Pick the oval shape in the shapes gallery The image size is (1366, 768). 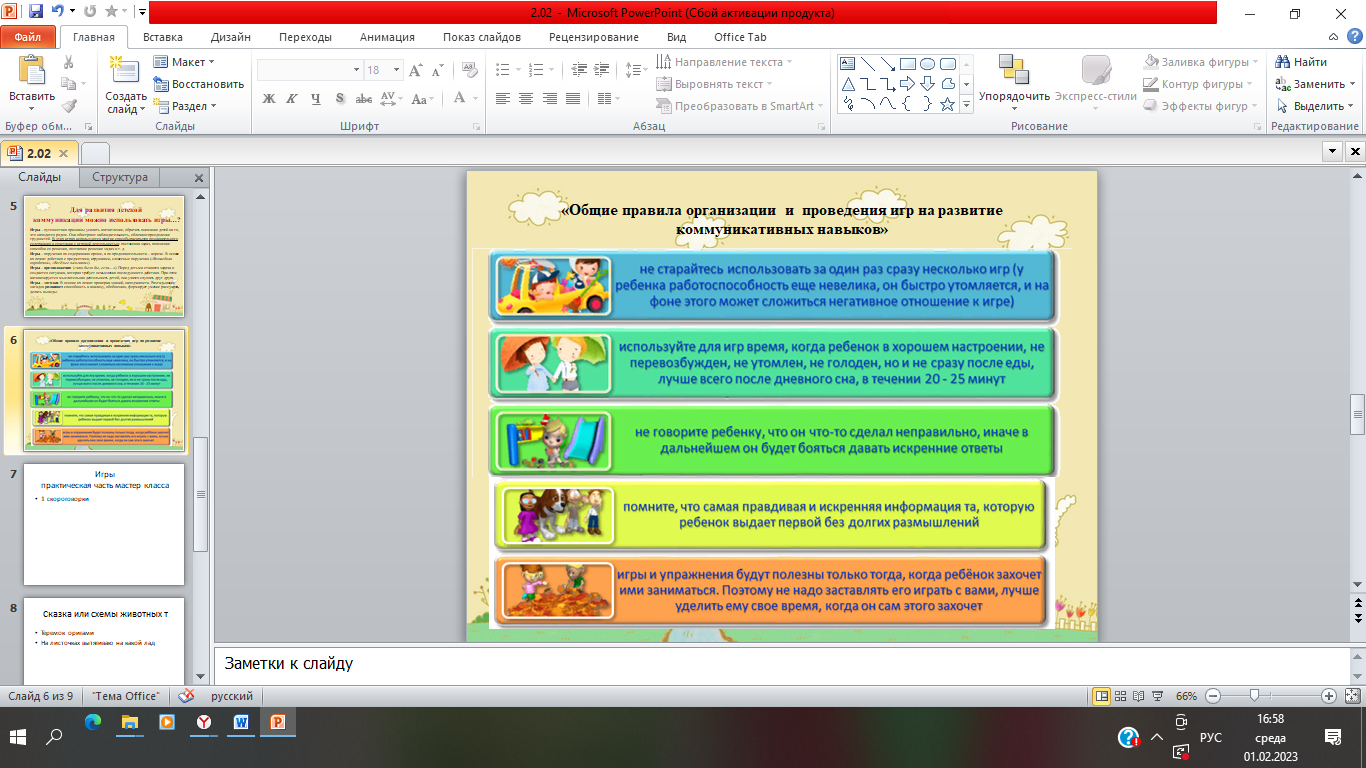[928, 63]
